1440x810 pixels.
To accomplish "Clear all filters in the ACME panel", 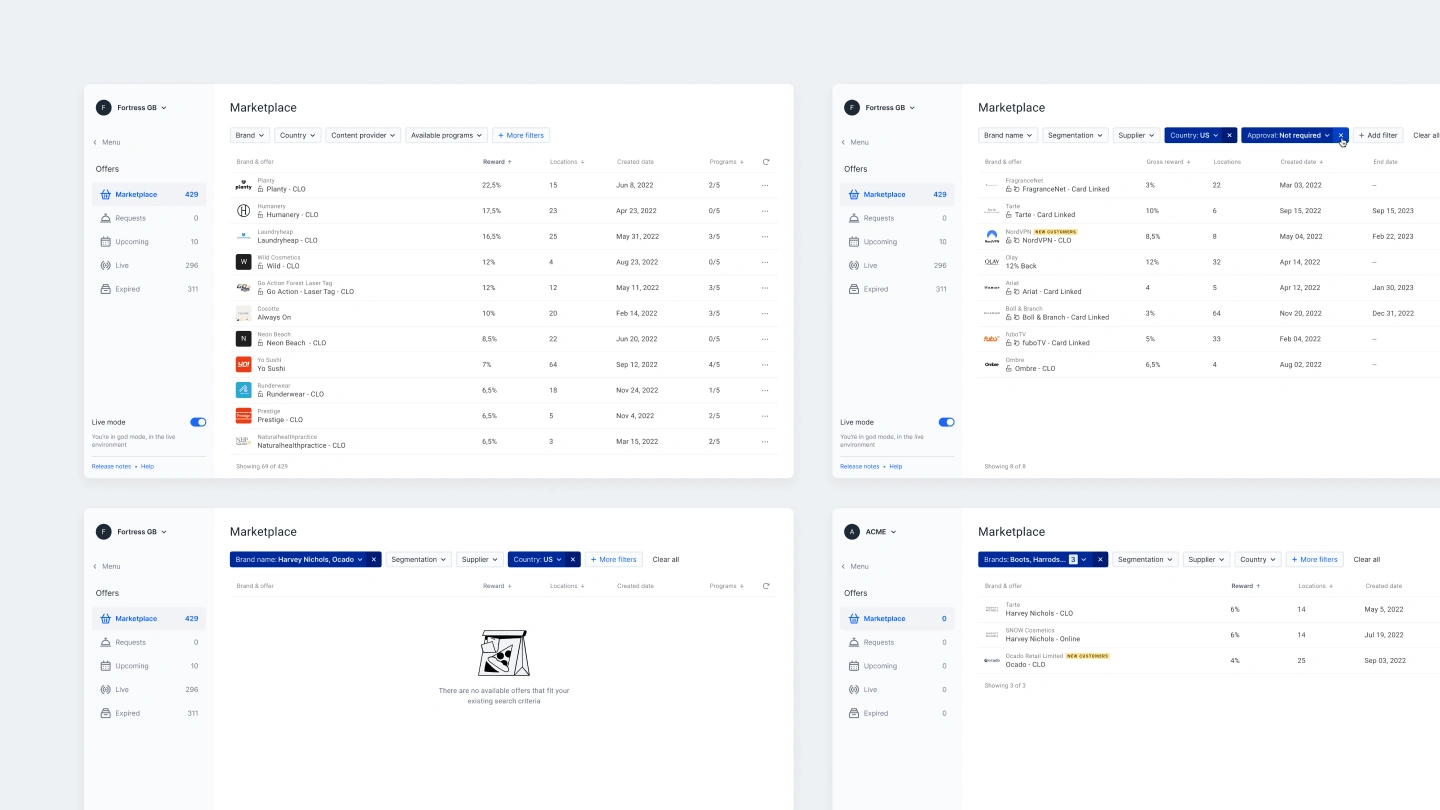I will coord(1366,560).
